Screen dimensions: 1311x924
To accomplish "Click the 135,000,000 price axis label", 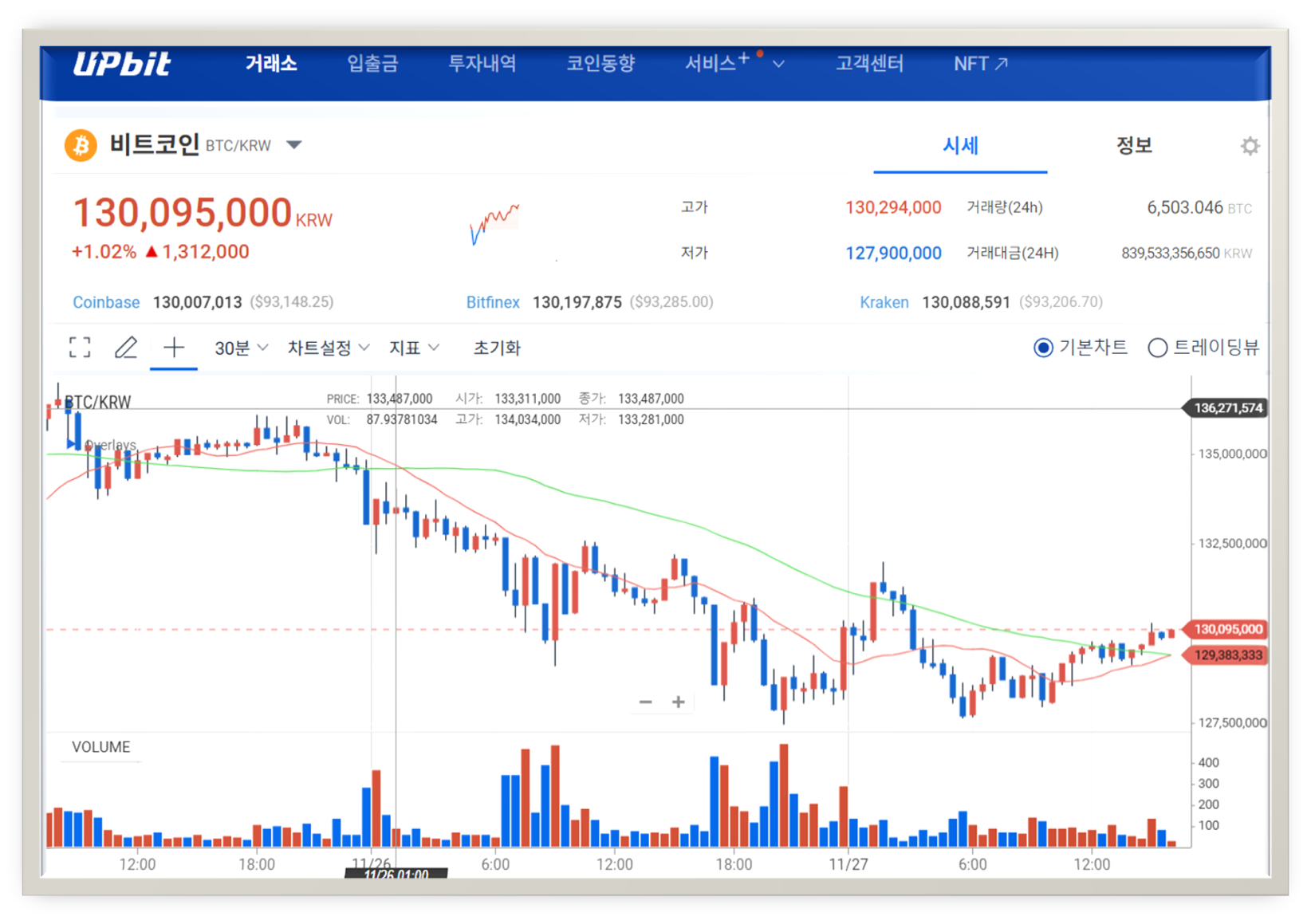I will coord(1232,454).
